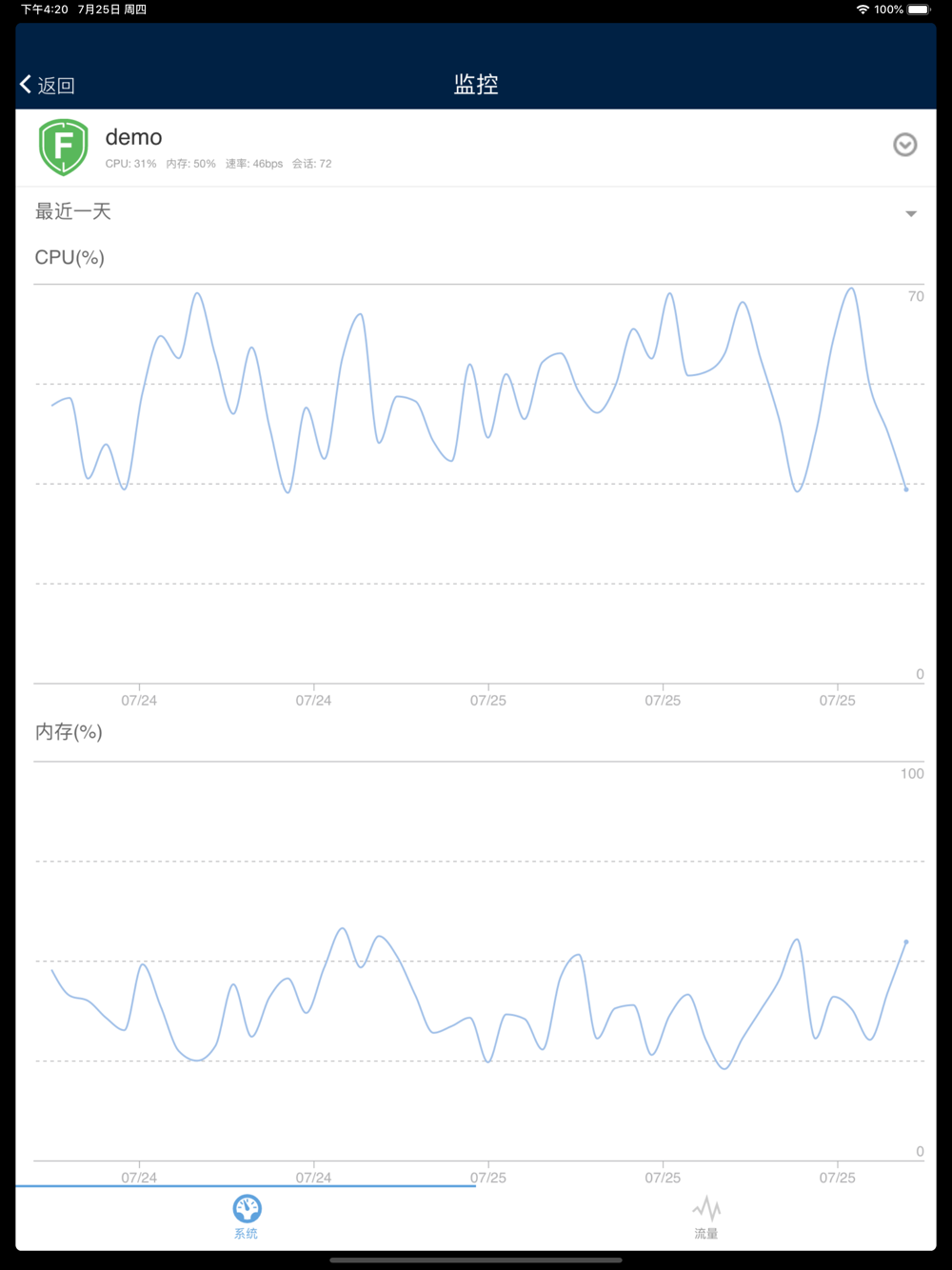Image resolution: width=952 pixels, height=1270 pixels.
Task: Switch to the 流量 tab
Action: pyautogui.click(x=706, y=1233)
